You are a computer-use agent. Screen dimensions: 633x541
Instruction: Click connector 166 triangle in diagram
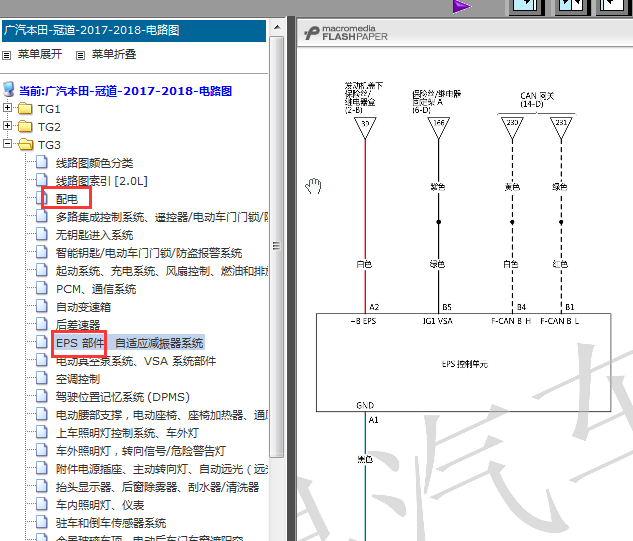pyautogui.click(x=438, y=127)
